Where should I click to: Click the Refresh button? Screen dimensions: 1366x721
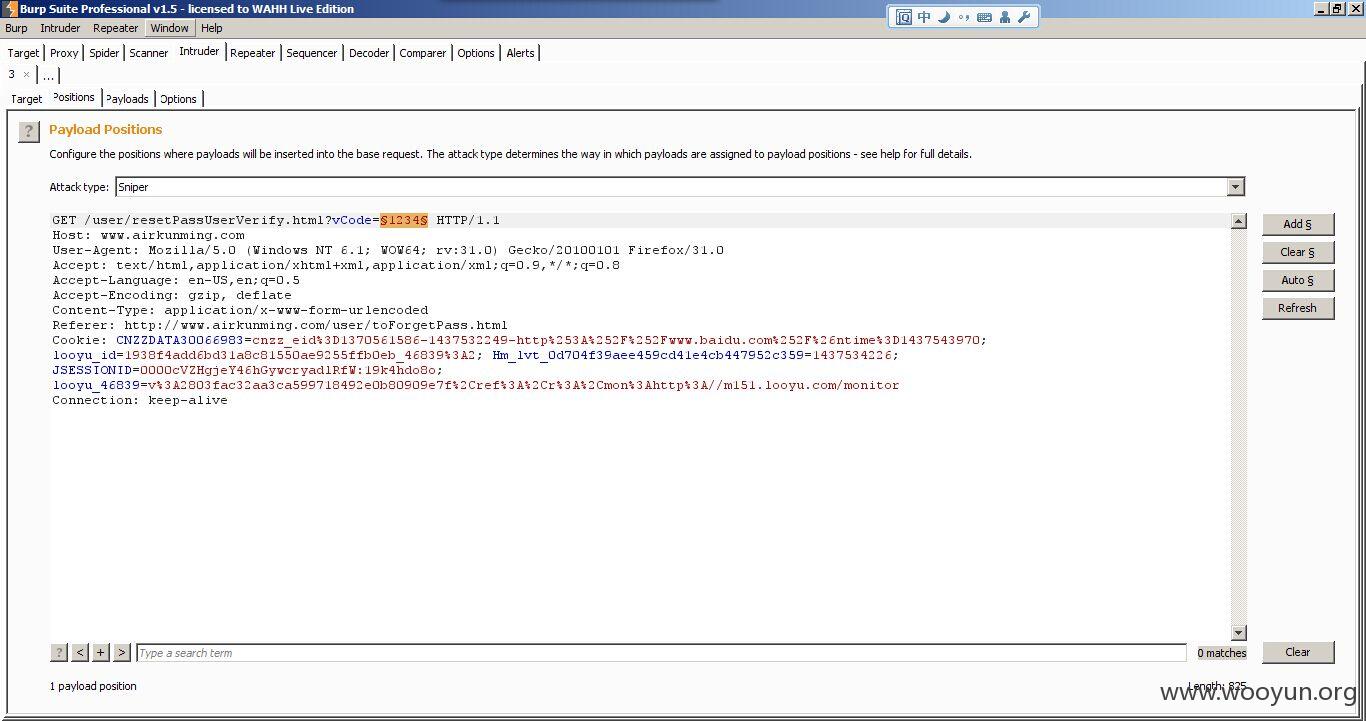click(1298, 308)
